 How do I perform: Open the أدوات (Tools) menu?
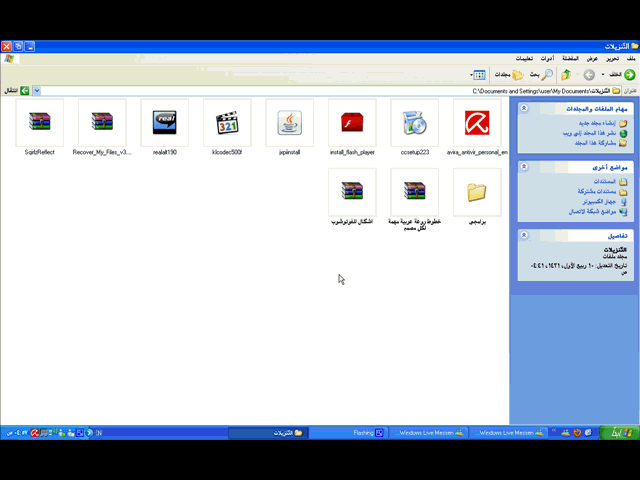tap(547, 59)
